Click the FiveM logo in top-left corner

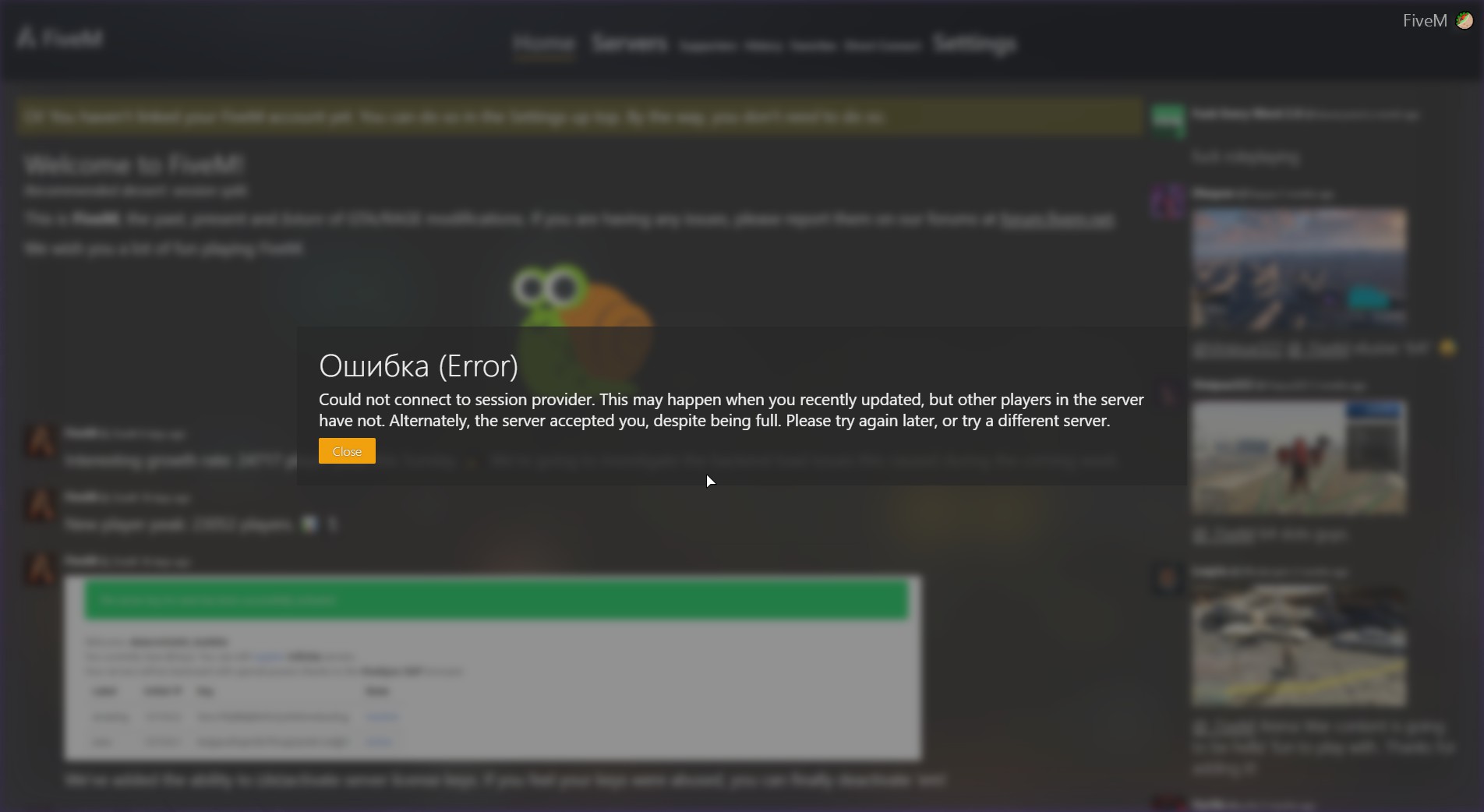(60, 37)
